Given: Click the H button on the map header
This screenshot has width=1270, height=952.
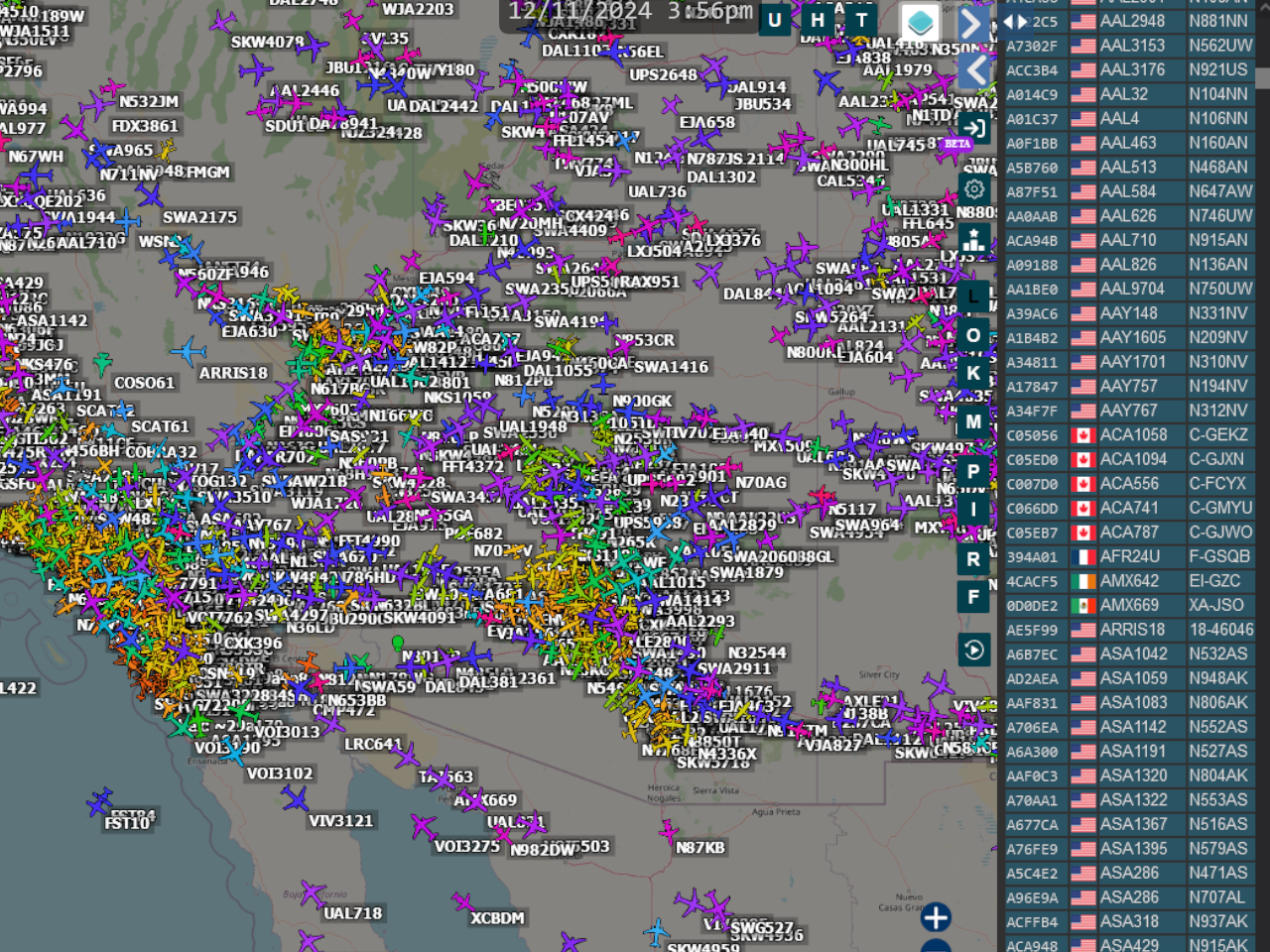Looking at the screenshot, I should [x=818, y=20].
